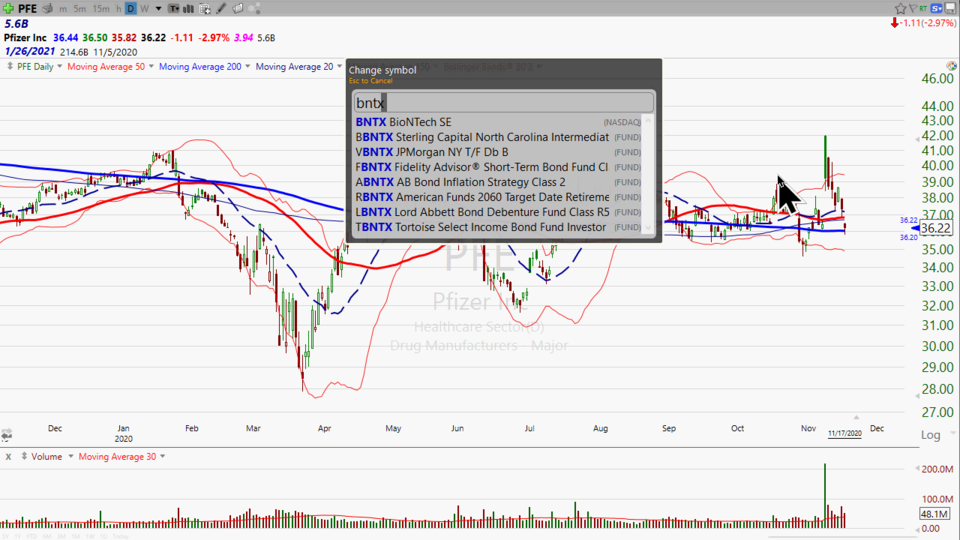The height and width of the screenshot is (540, 960).
Task: Switch to the 15m timeframe
Action: 101,9
